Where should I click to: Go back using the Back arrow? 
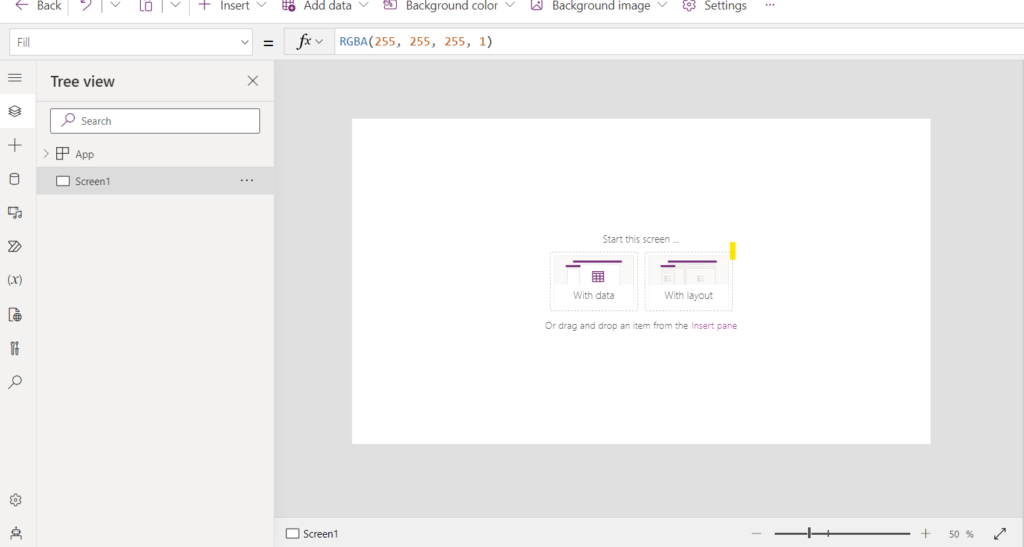tap(38, 6)
